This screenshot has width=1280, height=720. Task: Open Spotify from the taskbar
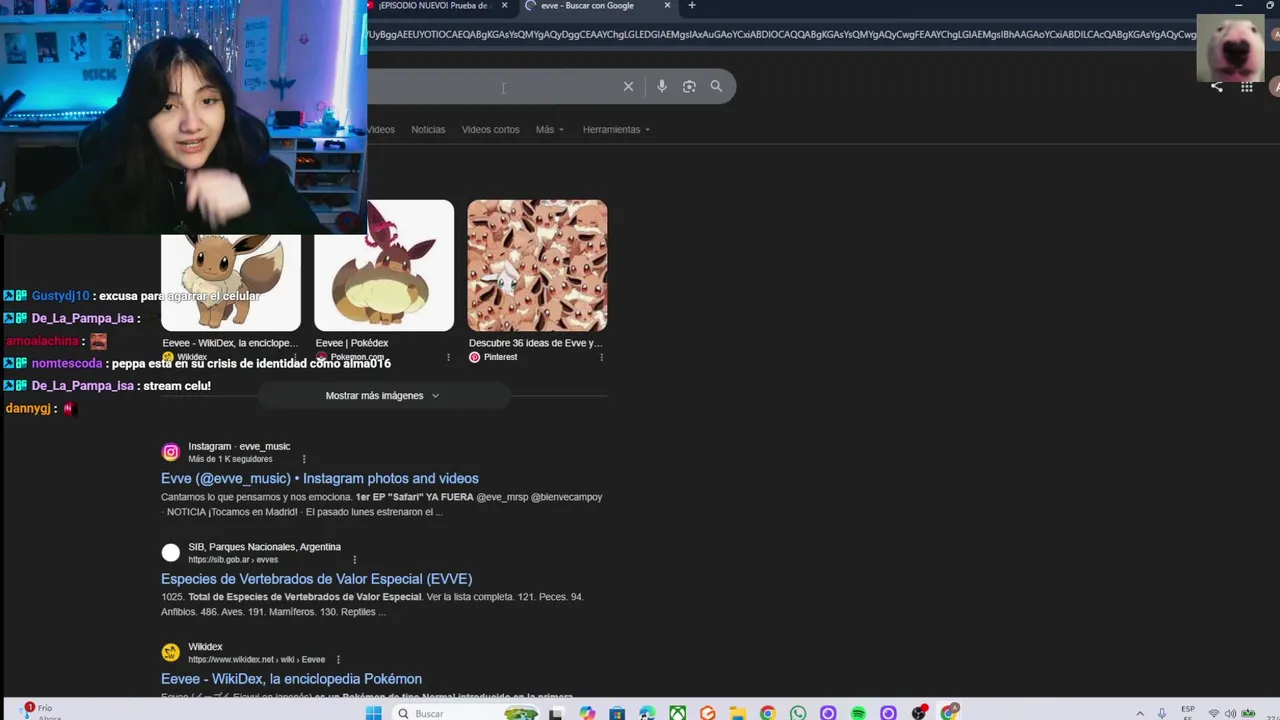(x=858, y=713)
